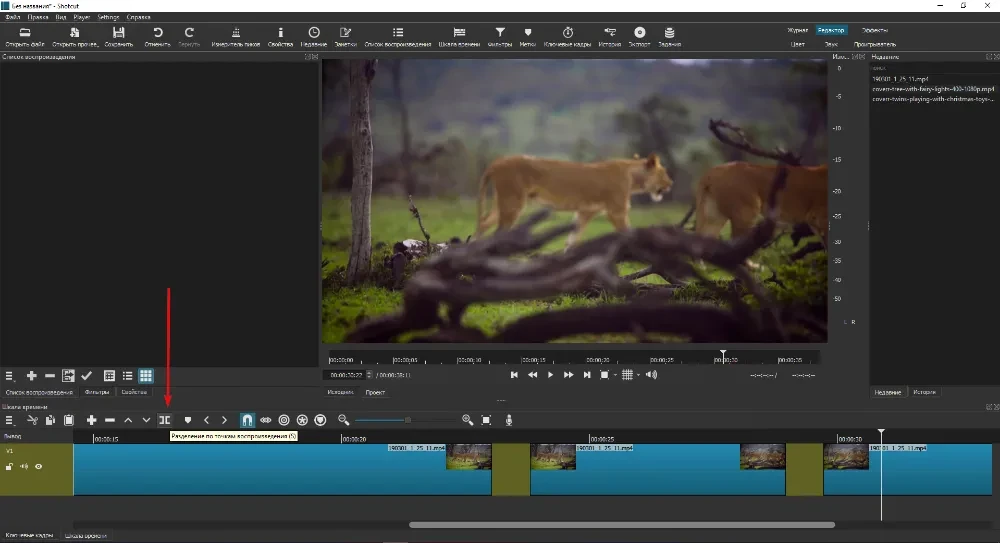Toggle the timeline snapping magnet icon

point(247,420)
